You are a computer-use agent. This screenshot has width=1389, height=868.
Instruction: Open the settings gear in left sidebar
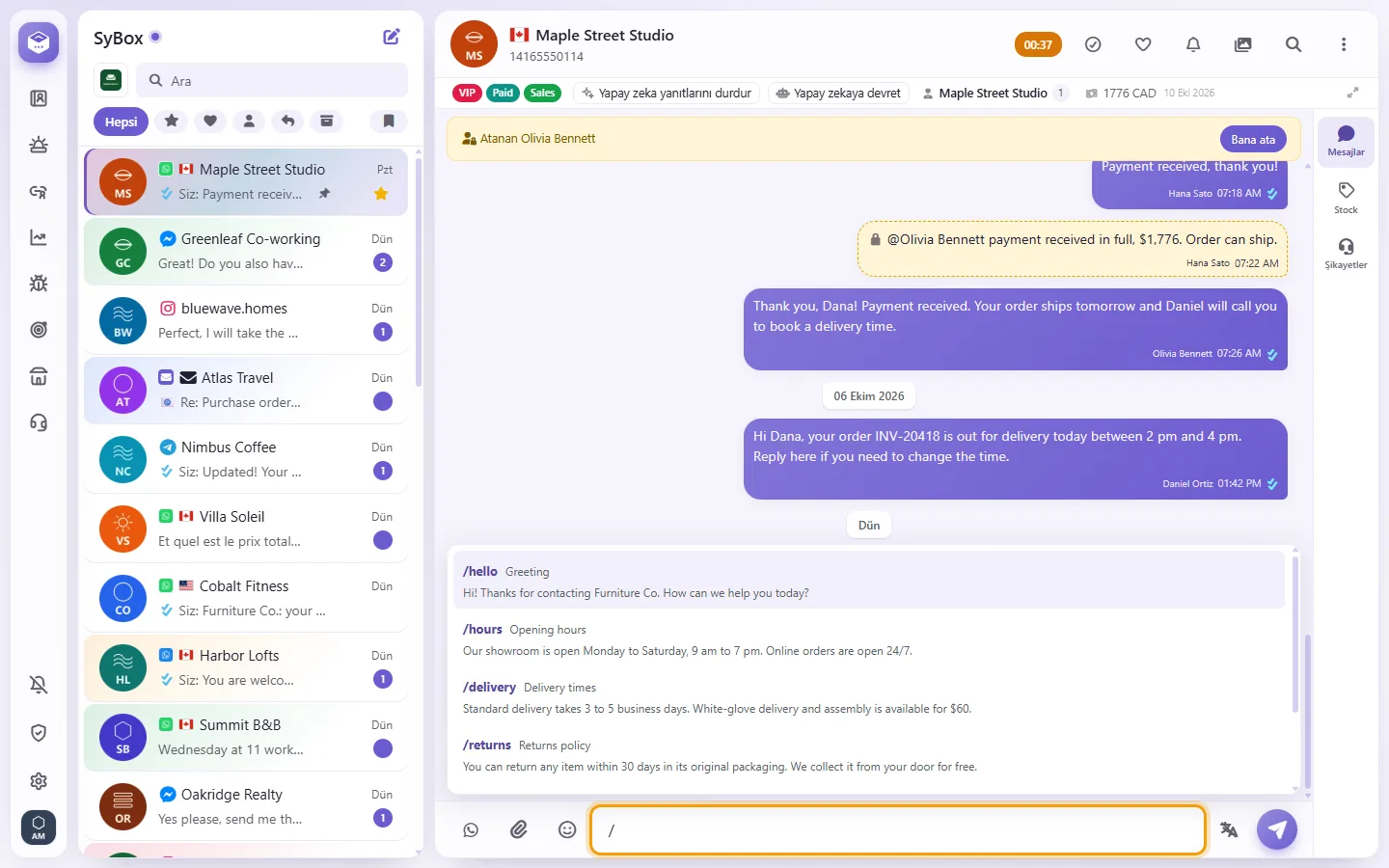39,781
